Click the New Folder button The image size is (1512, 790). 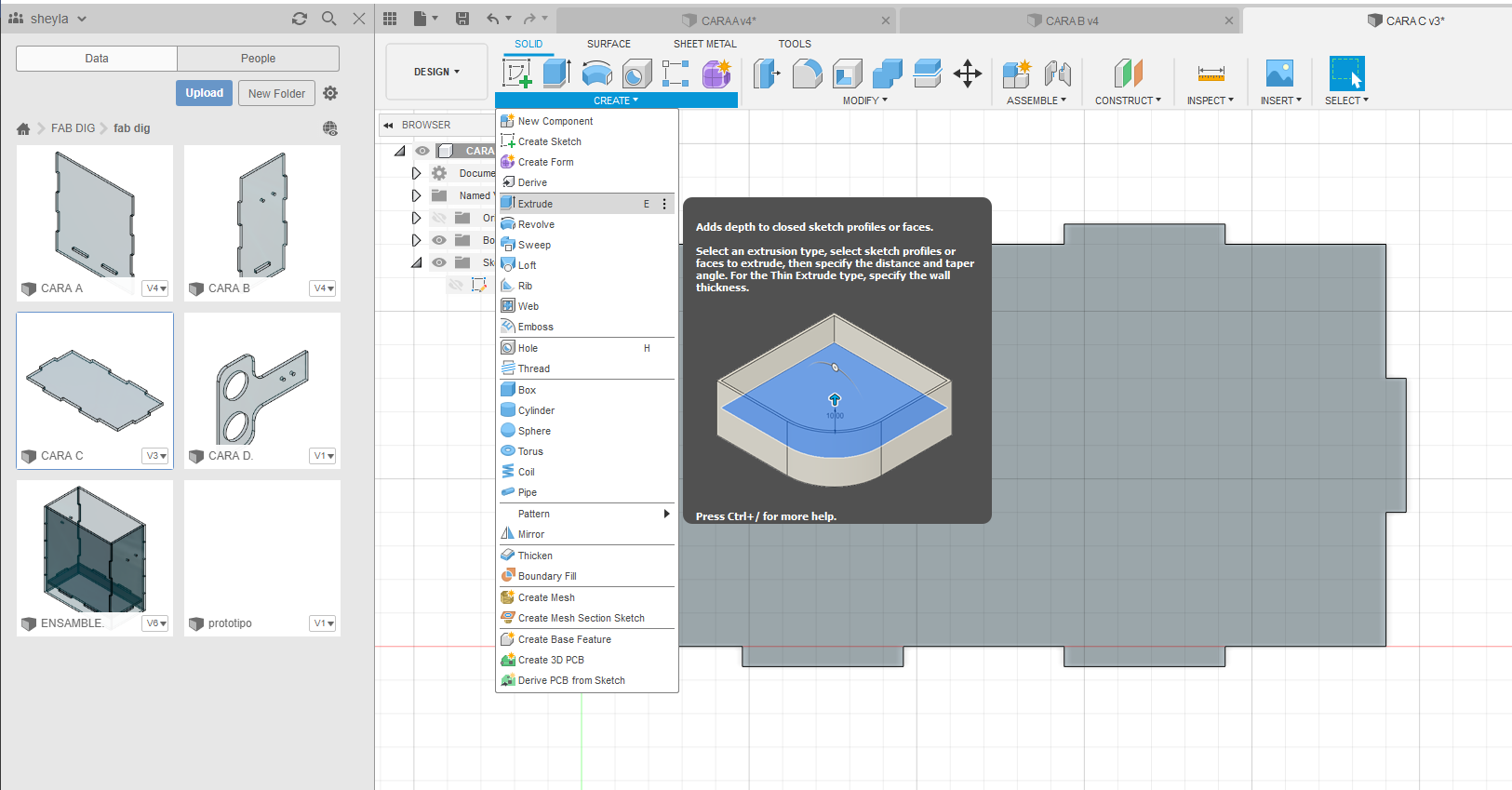pos(276,93)
